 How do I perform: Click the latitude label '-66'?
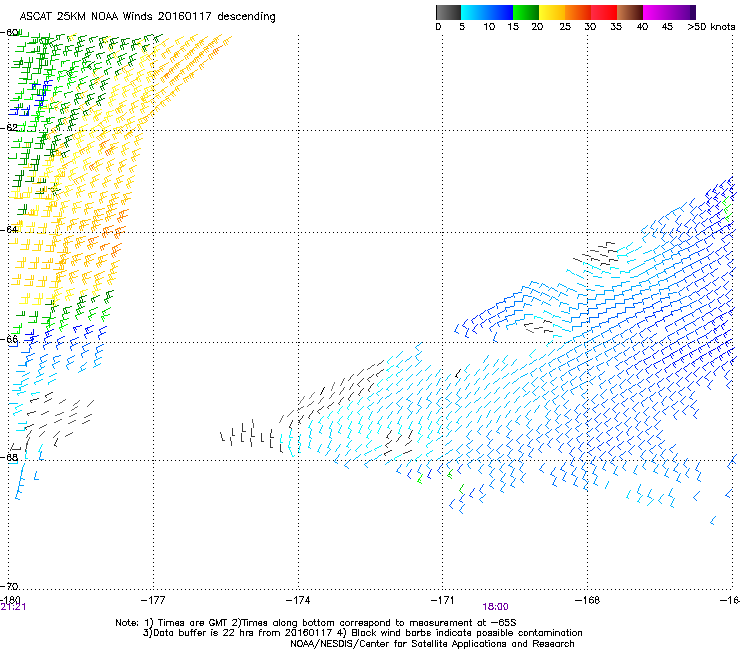9,339
